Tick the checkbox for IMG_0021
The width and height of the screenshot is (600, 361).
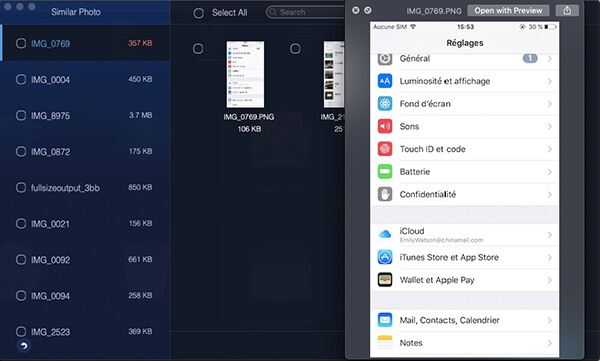21,224
